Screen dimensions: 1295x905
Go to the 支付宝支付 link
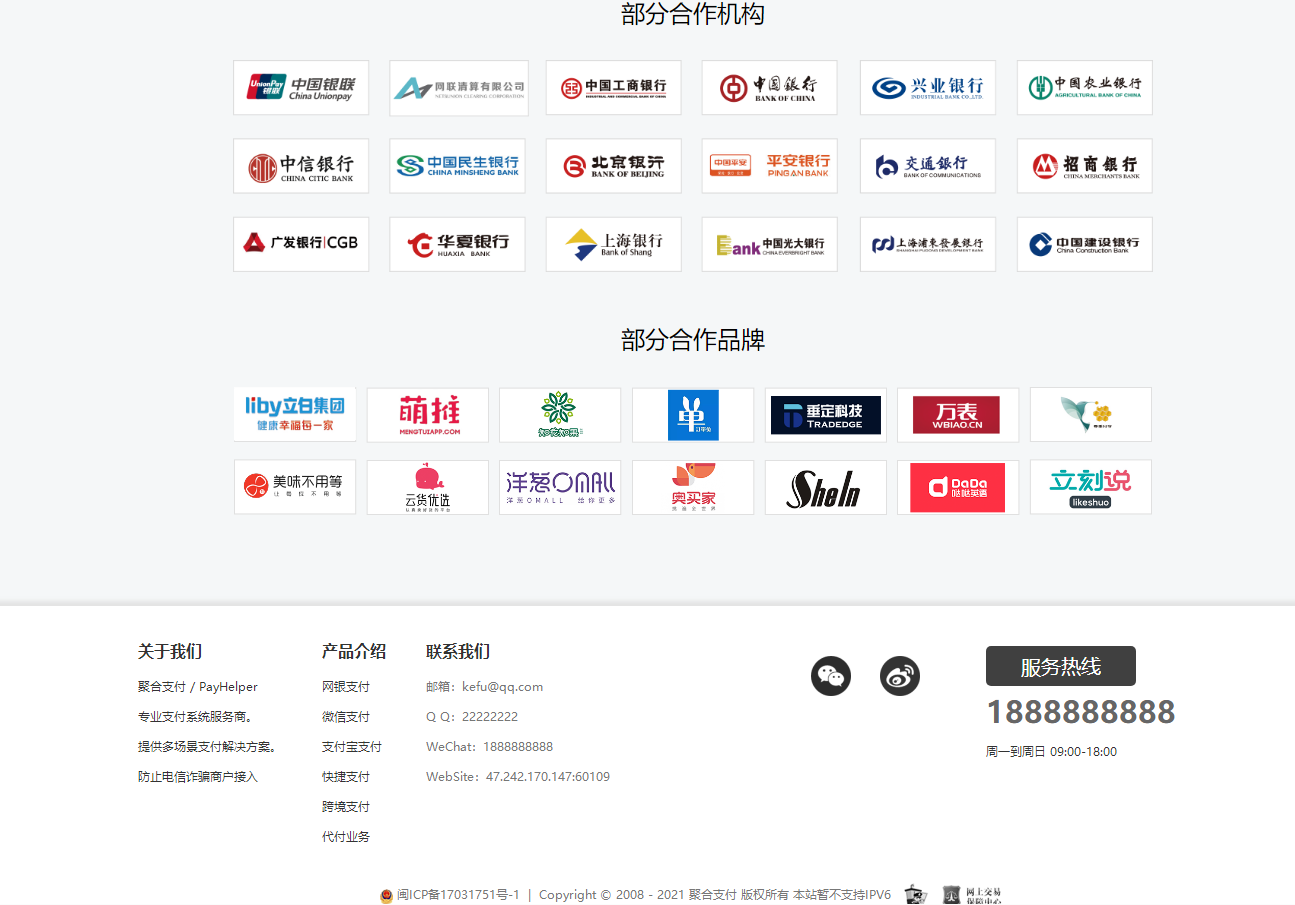(x=352, y=747)
